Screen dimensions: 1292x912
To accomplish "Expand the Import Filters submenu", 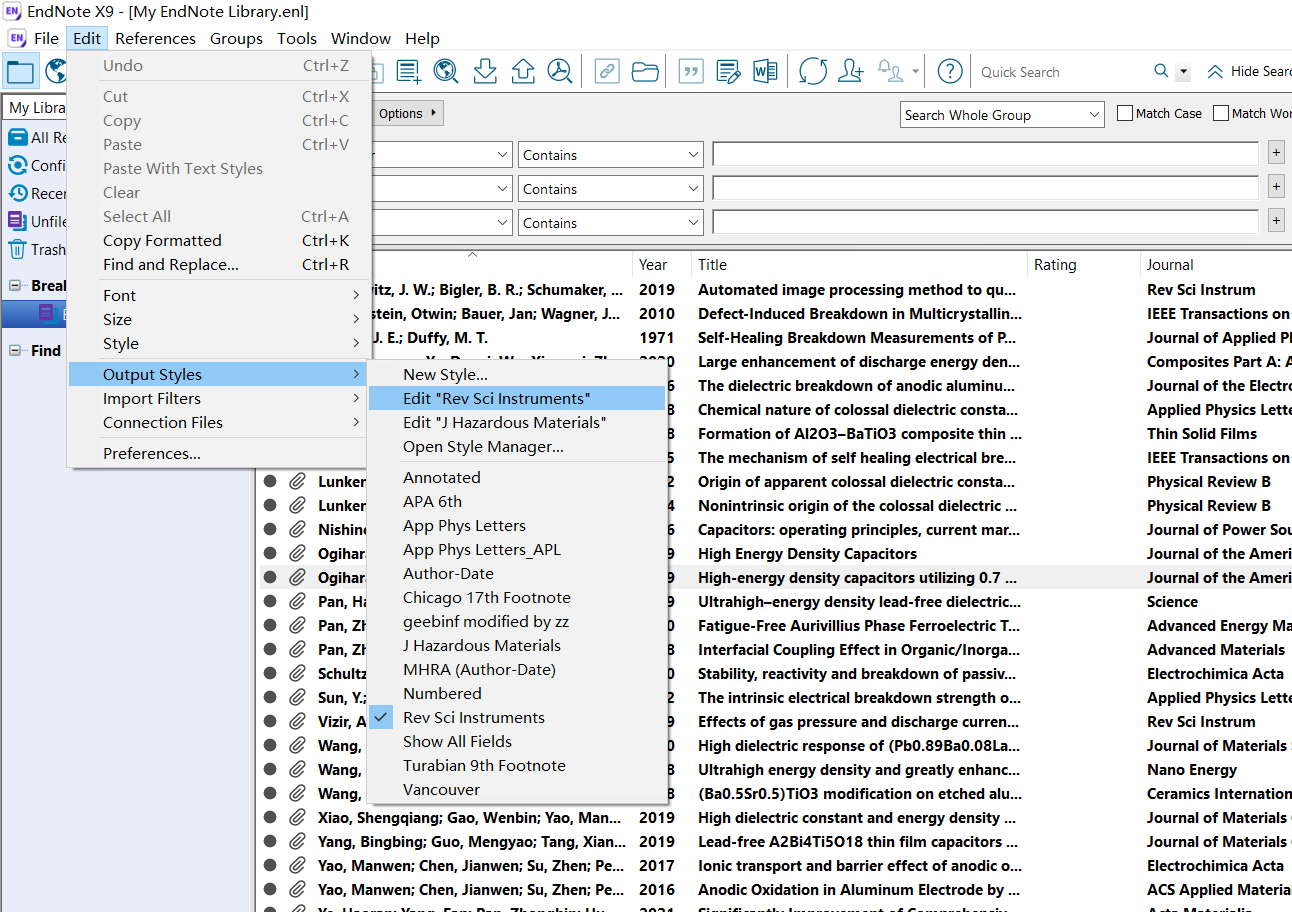I will point(217,398).
